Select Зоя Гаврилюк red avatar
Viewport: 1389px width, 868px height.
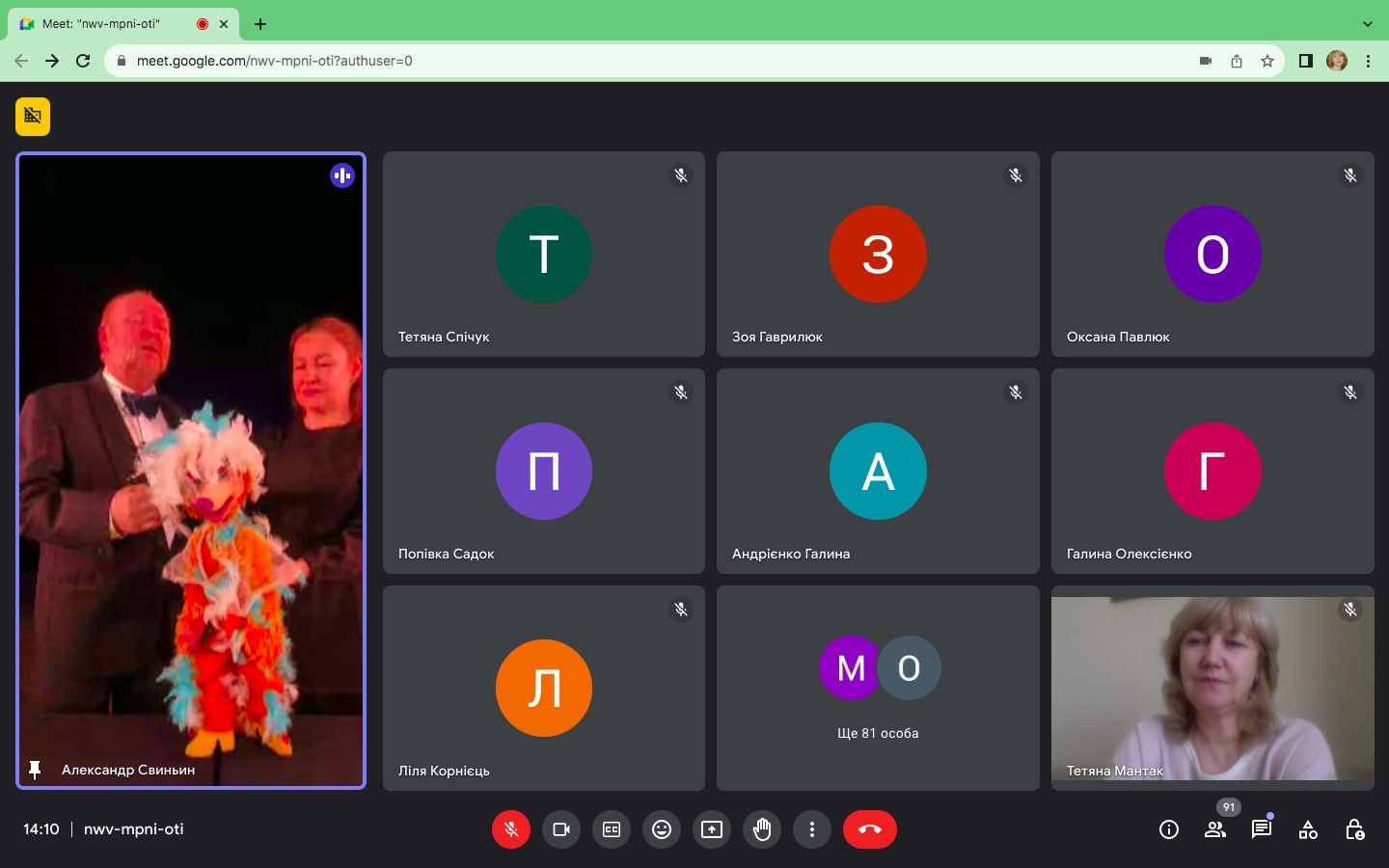(878, 254)
